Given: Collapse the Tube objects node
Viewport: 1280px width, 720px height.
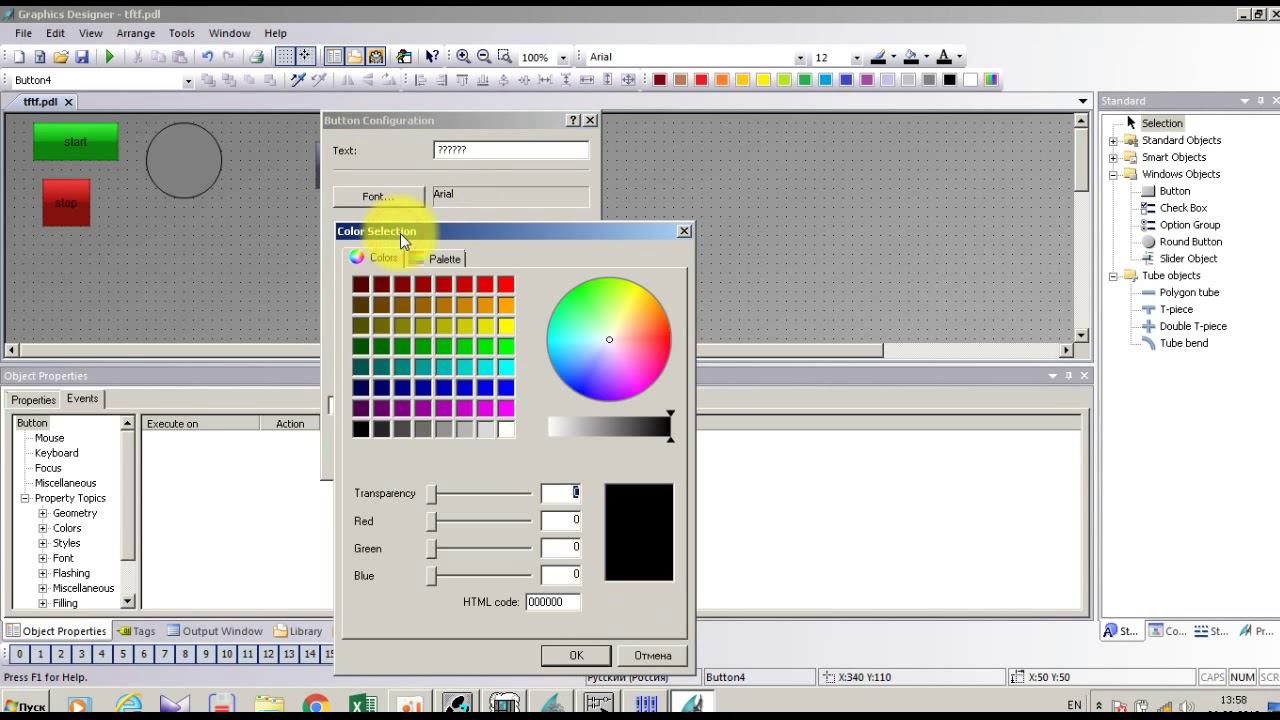Looking at the screenshot, I should (x=1113, y=276).
